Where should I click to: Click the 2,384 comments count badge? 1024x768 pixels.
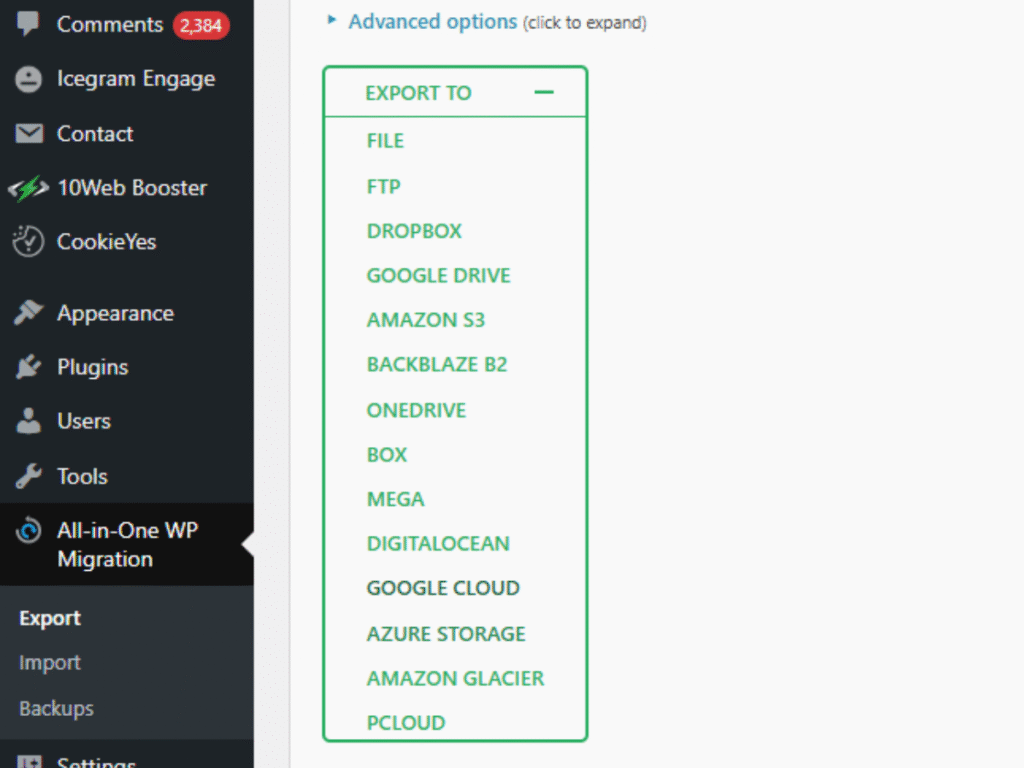point(200,25)
